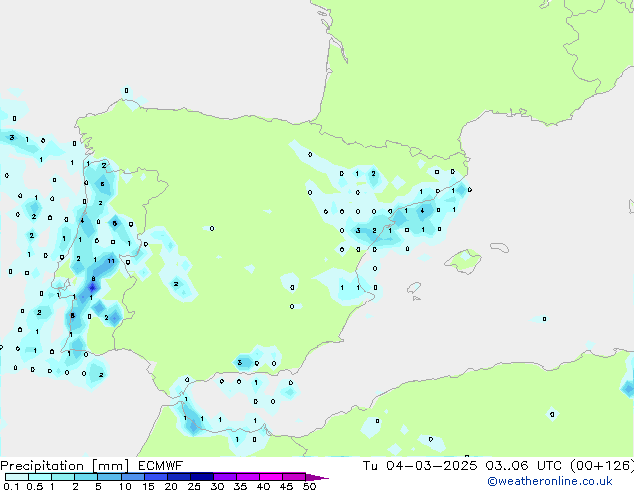Viewport: 634px width, 490px height.
Task: Click the 20–25 mm dark blue swatch
Action: pyautogui.click(x=179, y=477)
